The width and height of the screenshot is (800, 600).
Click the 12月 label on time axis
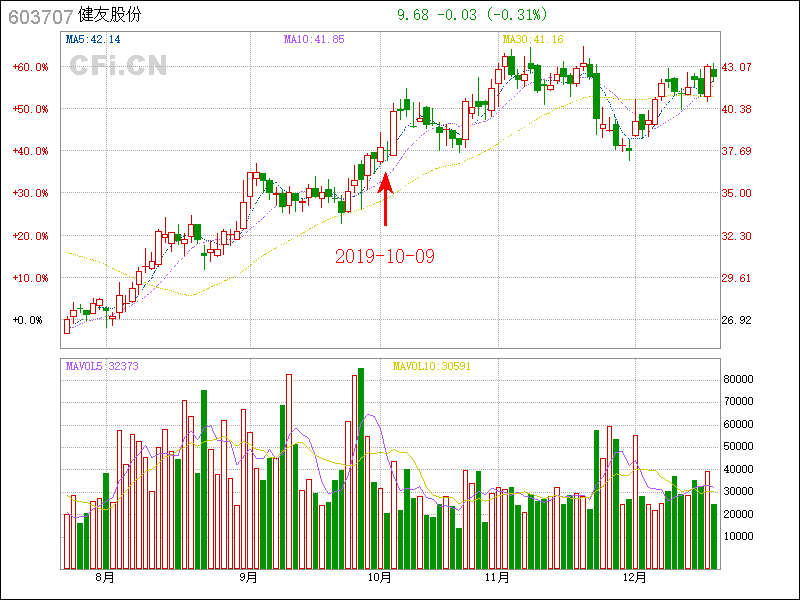[635, 578]
